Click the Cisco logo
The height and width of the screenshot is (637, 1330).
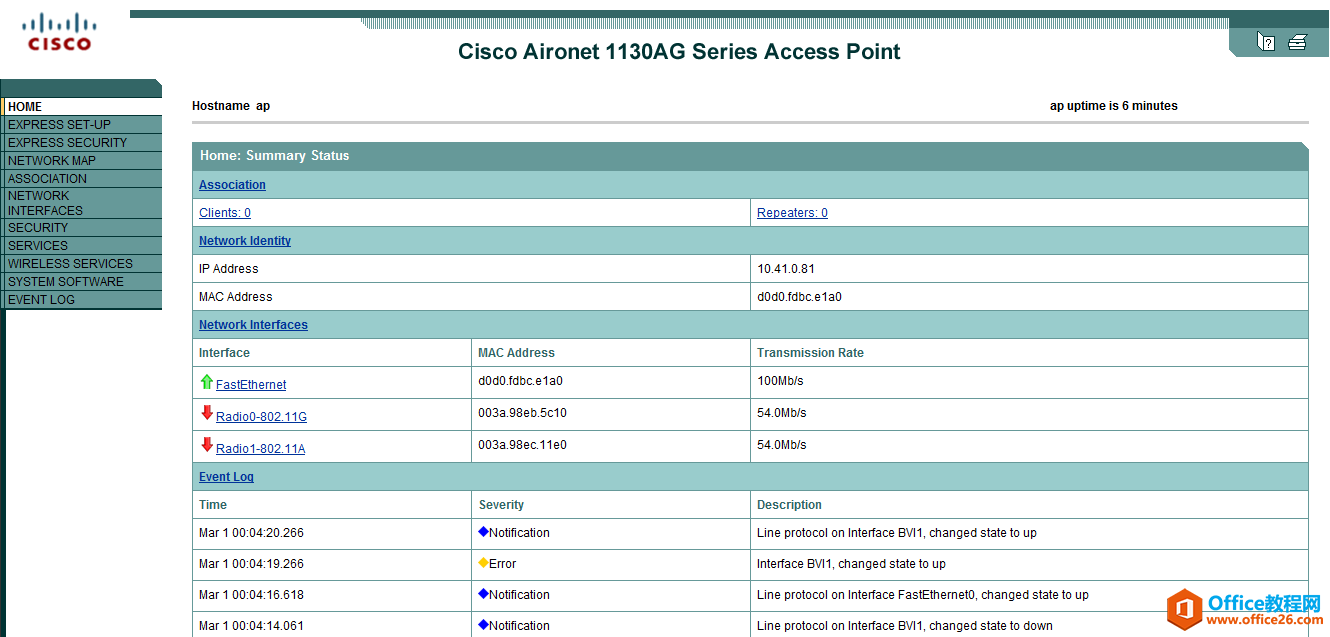click(59, 32)
